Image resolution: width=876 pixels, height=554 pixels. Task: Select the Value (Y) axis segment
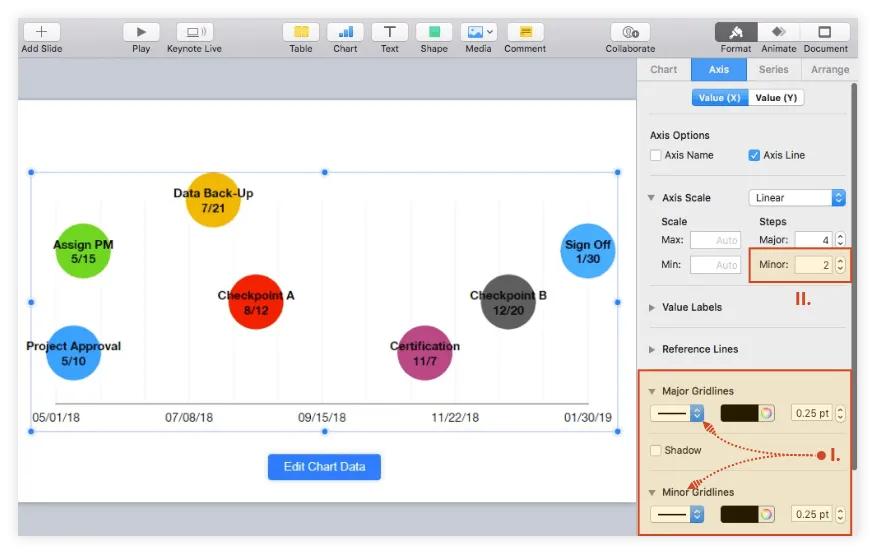[776, 98]
